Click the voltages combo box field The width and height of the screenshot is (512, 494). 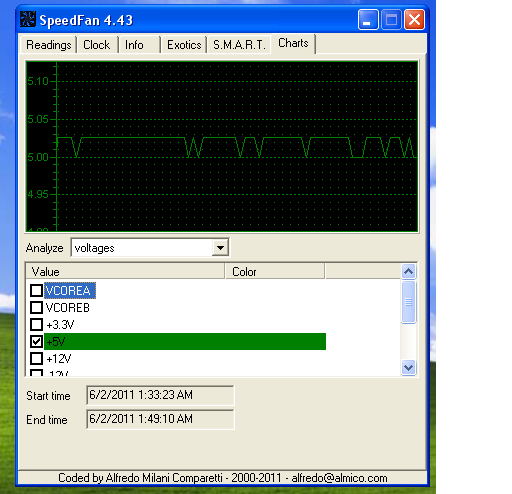(x=150, y=248)
